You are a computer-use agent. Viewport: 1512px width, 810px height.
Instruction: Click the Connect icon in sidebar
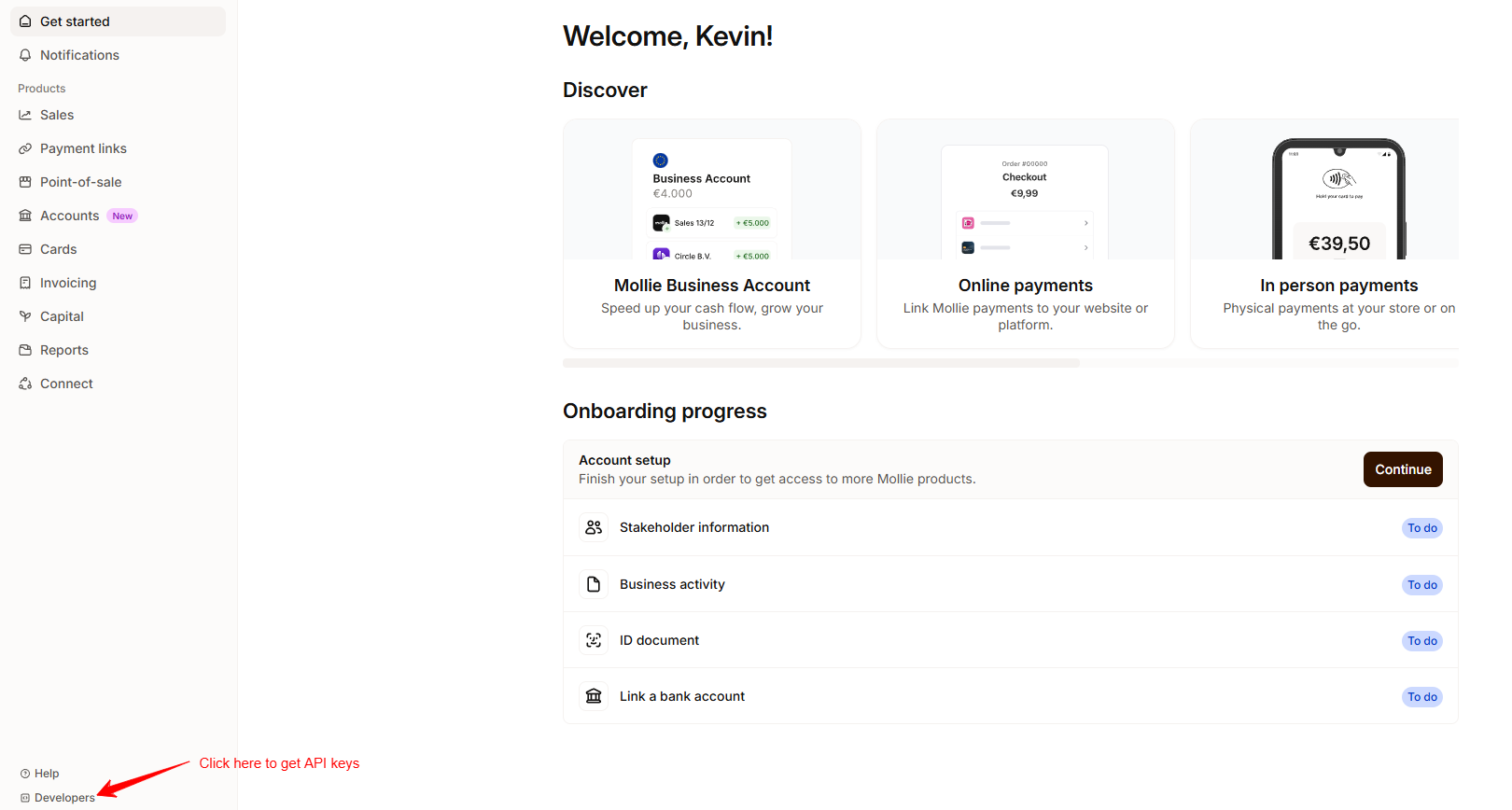(25, 384)
